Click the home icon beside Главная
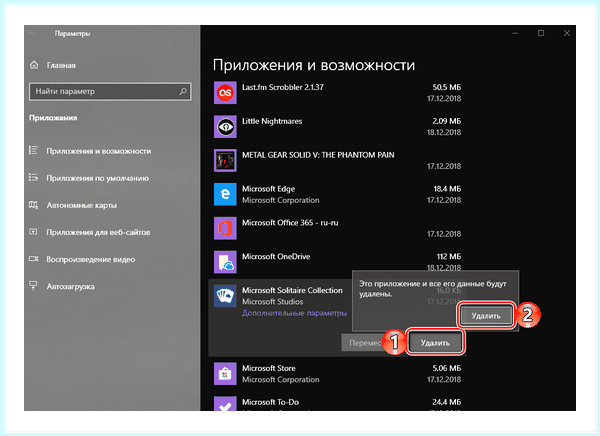Viewport: 600px width, 436px height. click(x=34, y=65)
